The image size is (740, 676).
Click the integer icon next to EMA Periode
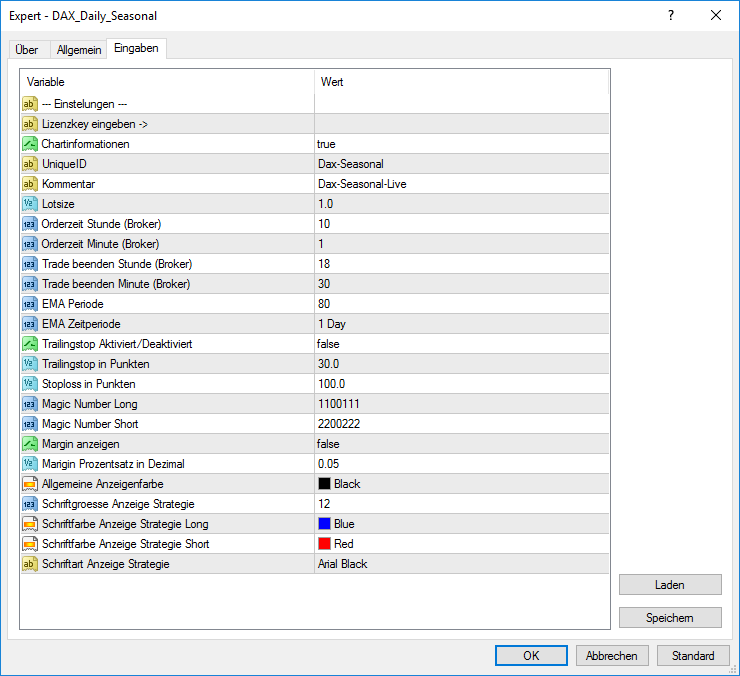30,304
